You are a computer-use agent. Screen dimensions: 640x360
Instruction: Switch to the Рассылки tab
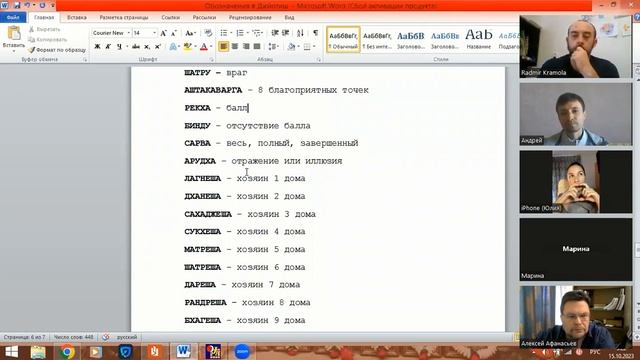[204, 18]
